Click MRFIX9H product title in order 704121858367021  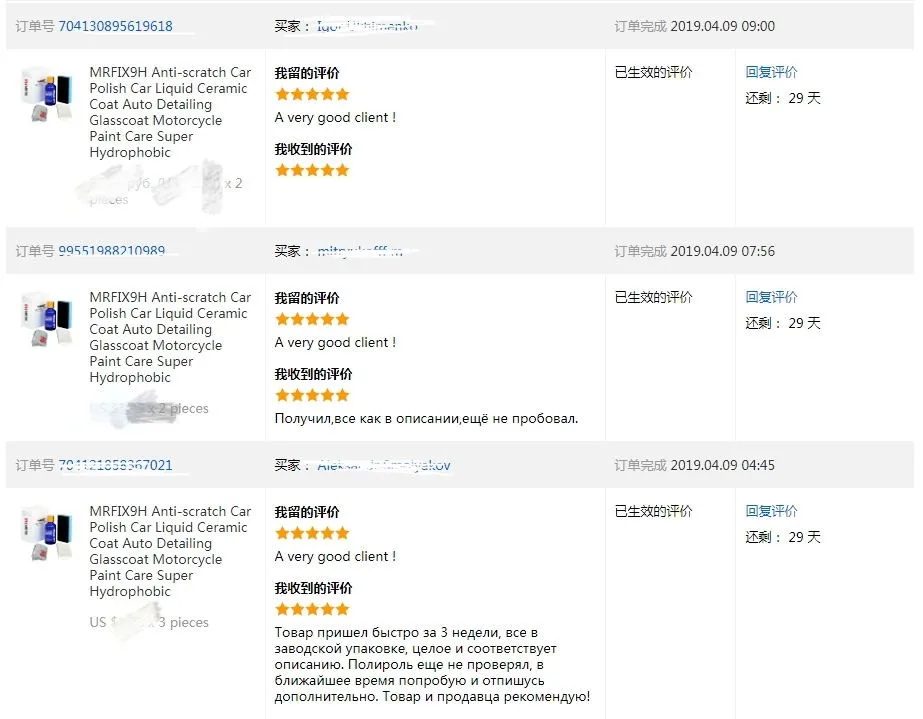(169, 551)
